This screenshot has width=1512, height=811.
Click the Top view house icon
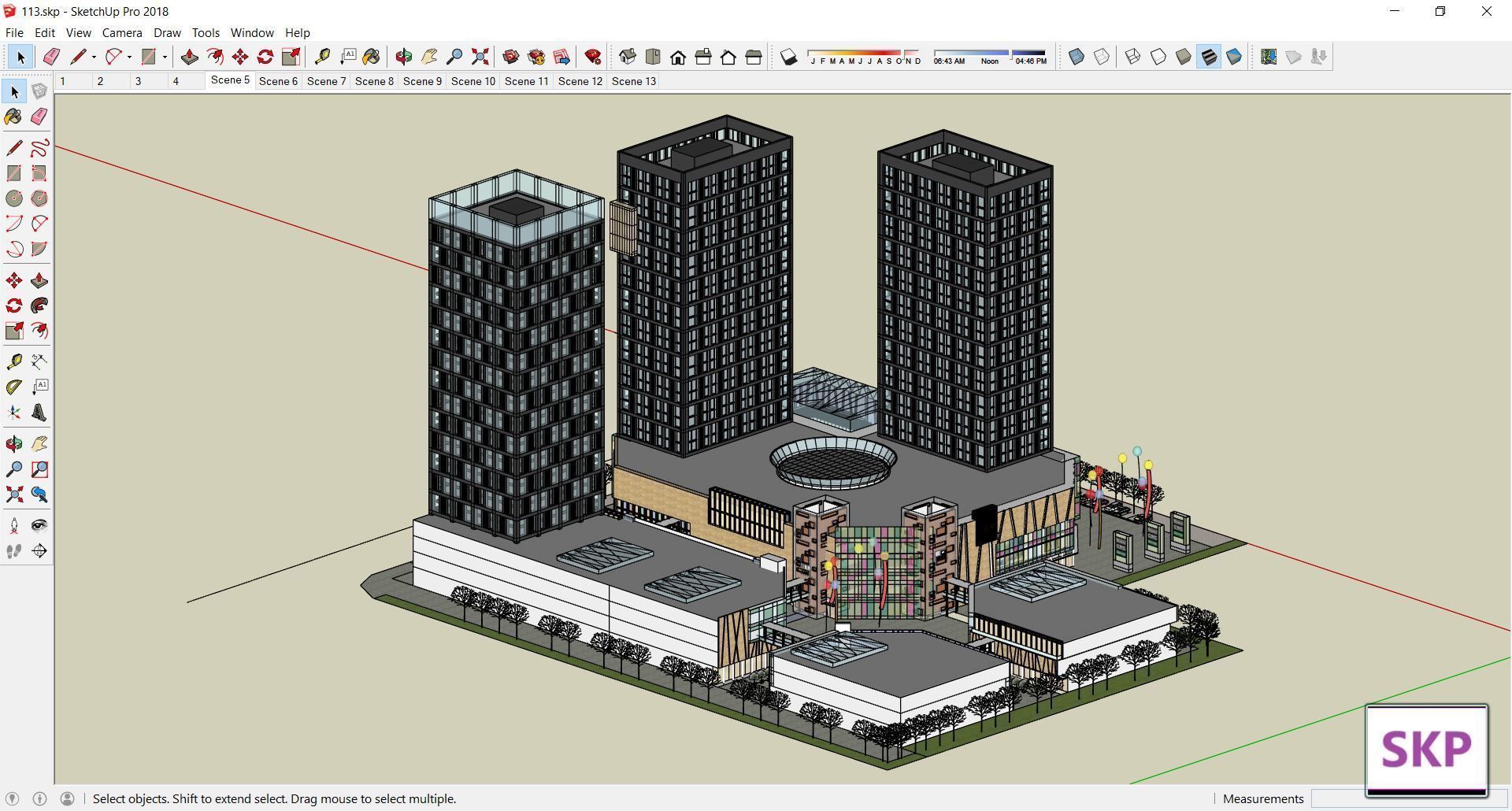coord(653,57)
